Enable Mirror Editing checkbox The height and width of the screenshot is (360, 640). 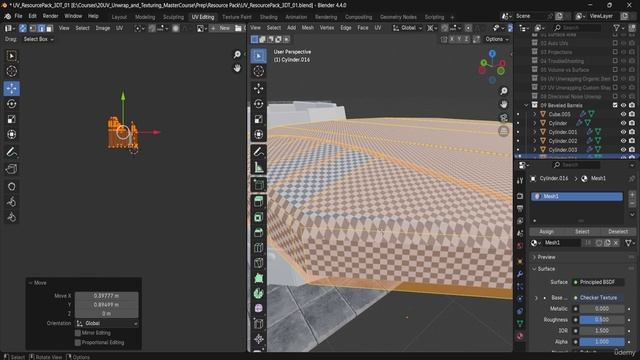click(78, 333)
